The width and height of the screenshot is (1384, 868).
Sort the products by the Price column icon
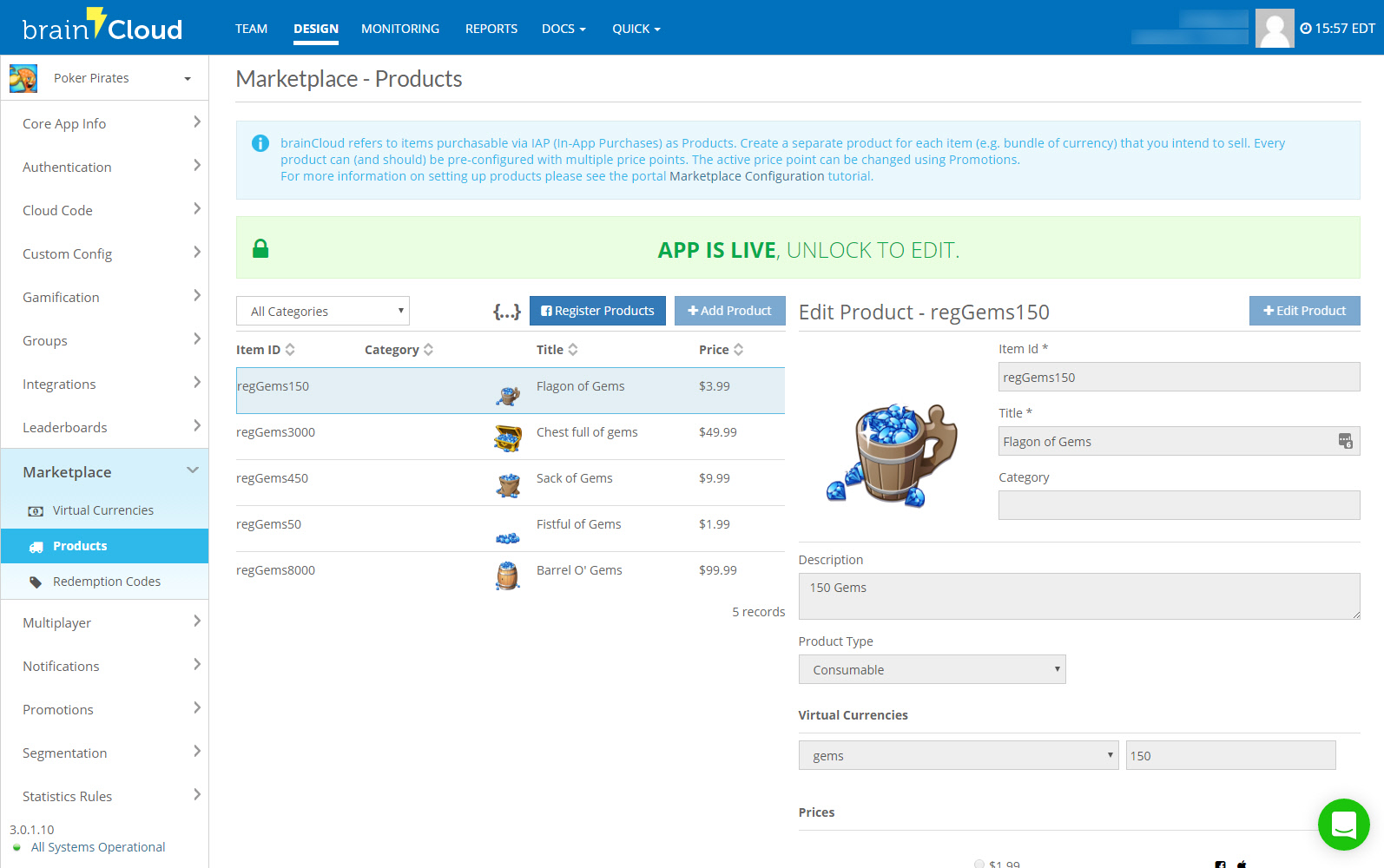[738, 350]
